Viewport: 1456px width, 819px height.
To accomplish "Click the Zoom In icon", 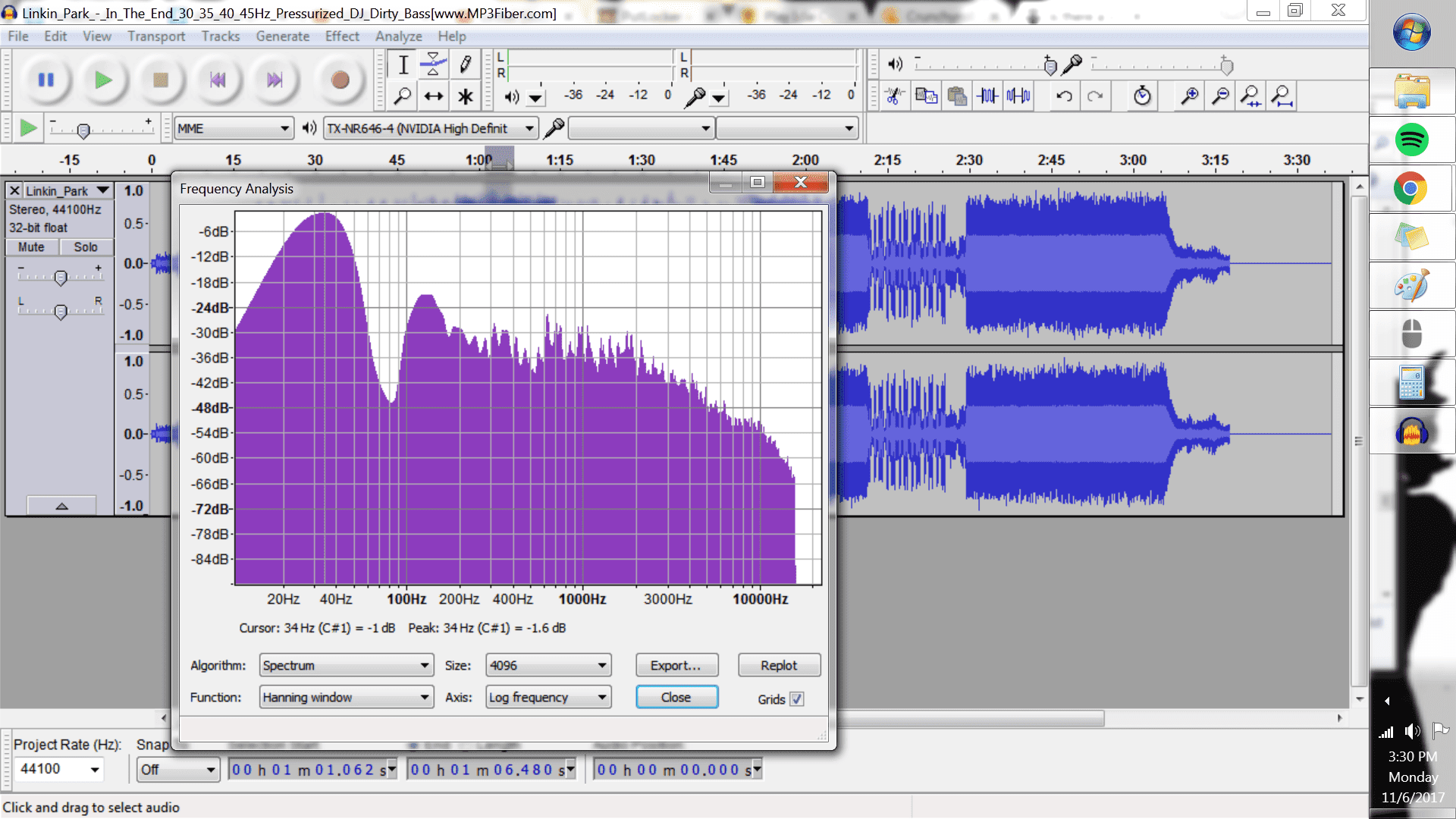I will pos(1190,96).
